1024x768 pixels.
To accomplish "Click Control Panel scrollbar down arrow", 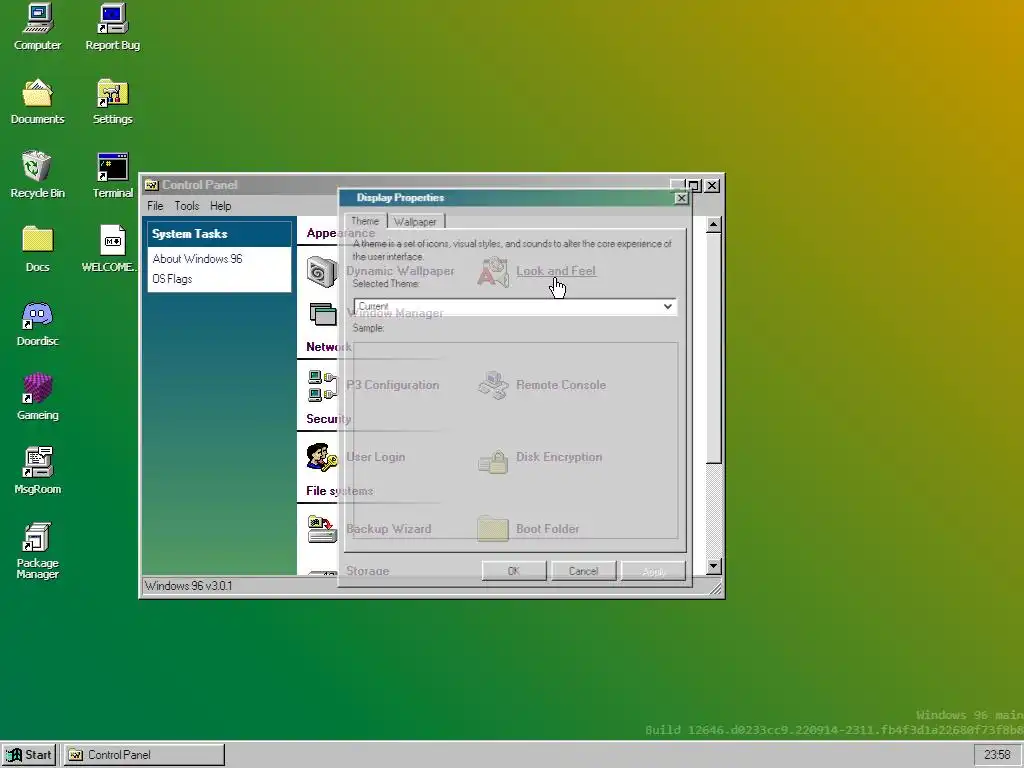I will (x=714, y=566).
